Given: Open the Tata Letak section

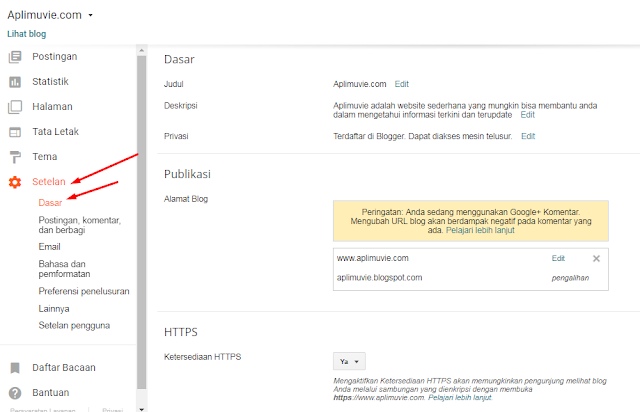Looking at the screenshot, I should click(x=56, y=131).
